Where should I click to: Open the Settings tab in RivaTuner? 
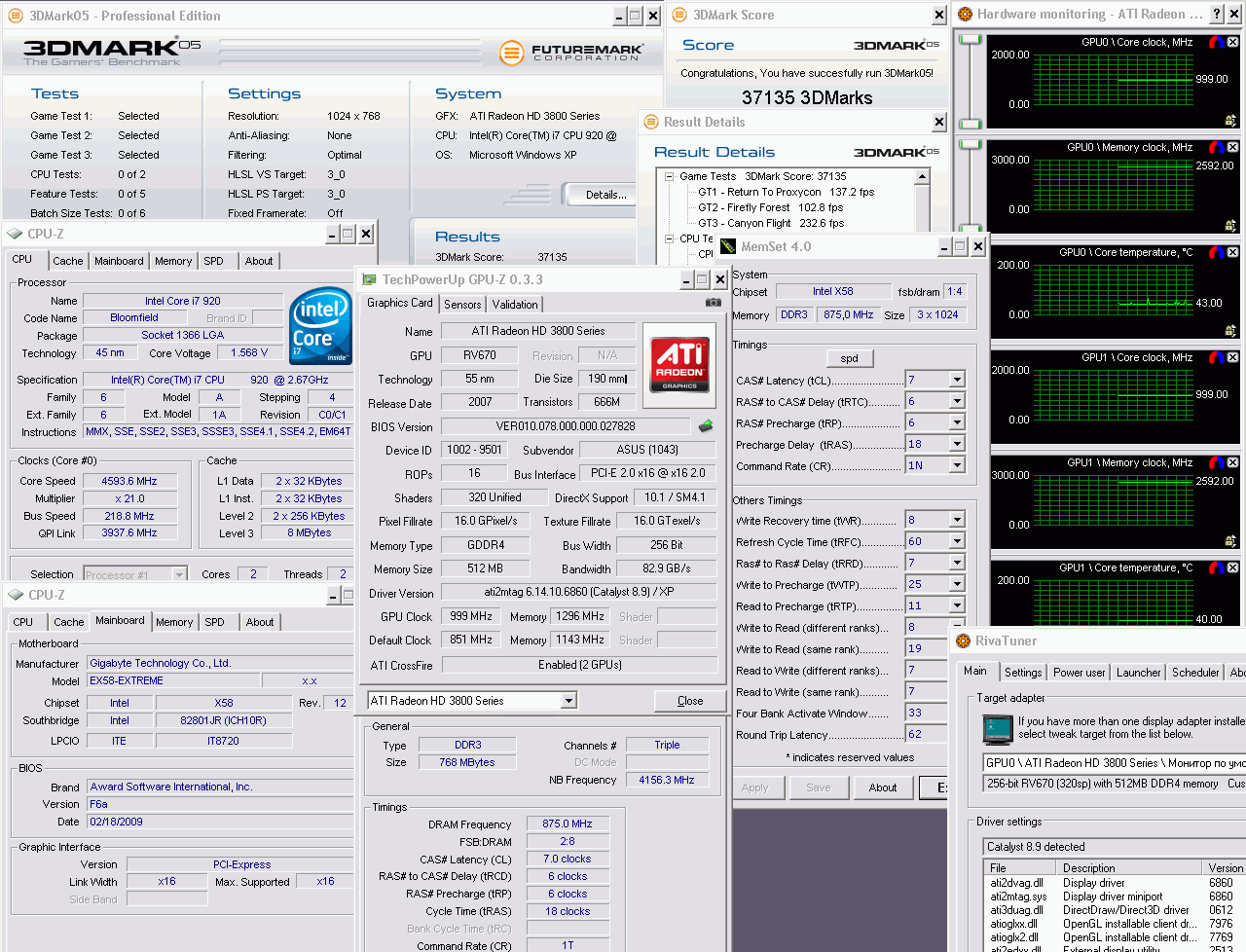[1023, 673]
